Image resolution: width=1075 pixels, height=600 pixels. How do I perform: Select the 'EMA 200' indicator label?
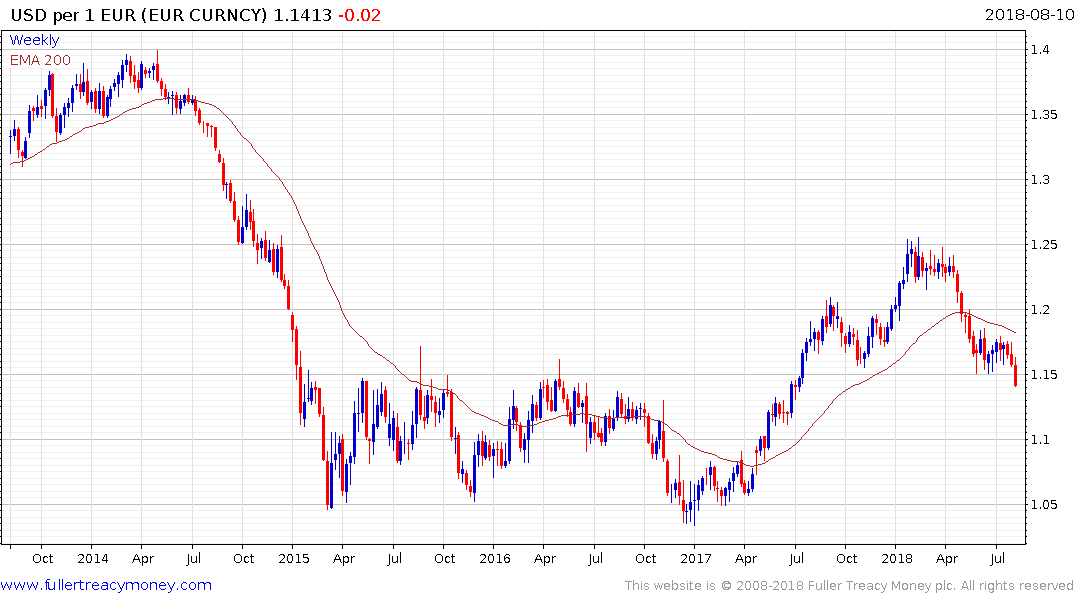40,60
